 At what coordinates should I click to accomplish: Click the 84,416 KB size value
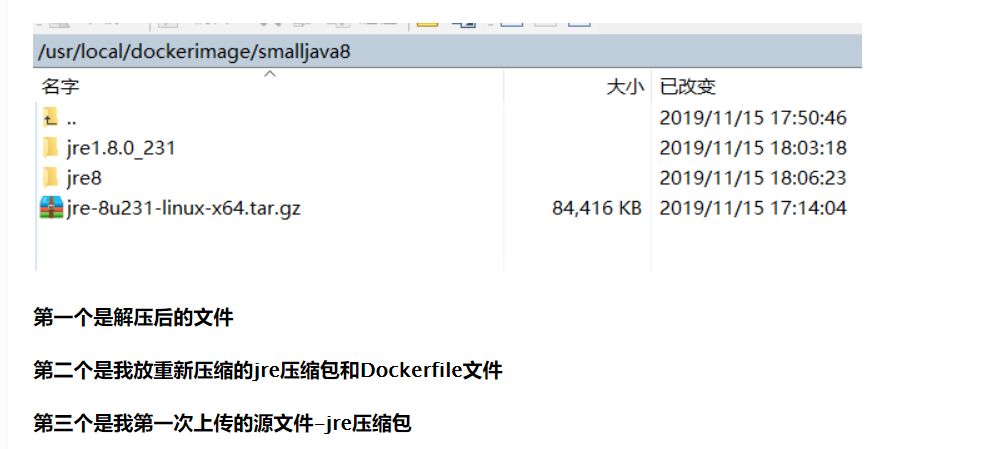point(596,208)
